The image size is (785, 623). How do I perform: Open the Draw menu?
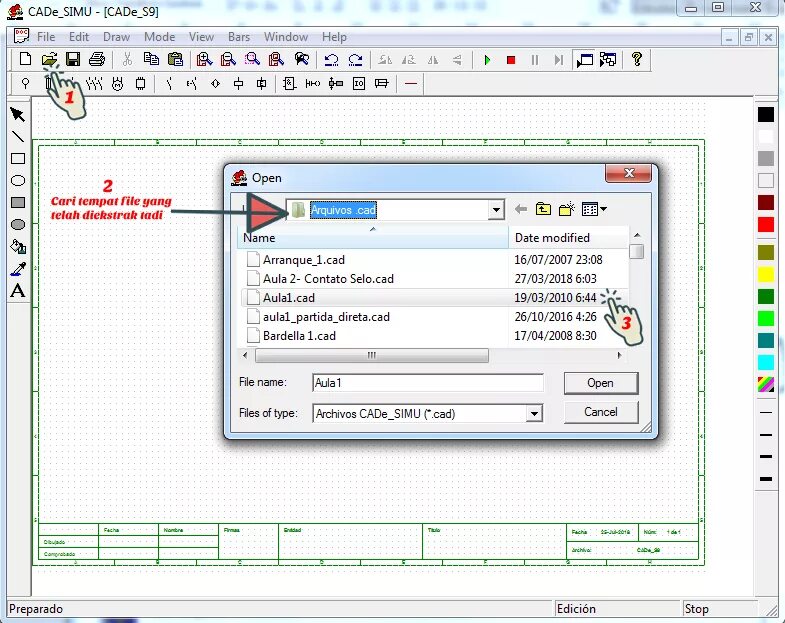[116, 37]
